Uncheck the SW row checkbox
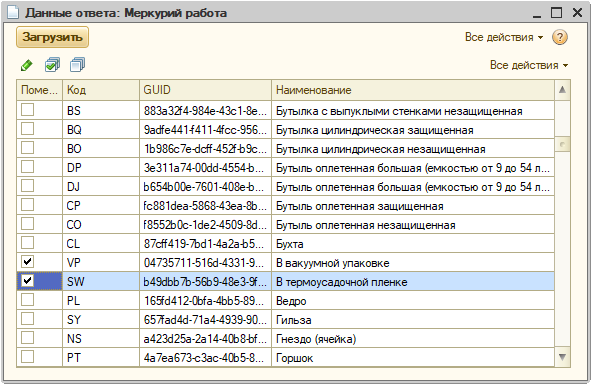Image resolution: width=591 pixels, height=384 pixels. 28,280
